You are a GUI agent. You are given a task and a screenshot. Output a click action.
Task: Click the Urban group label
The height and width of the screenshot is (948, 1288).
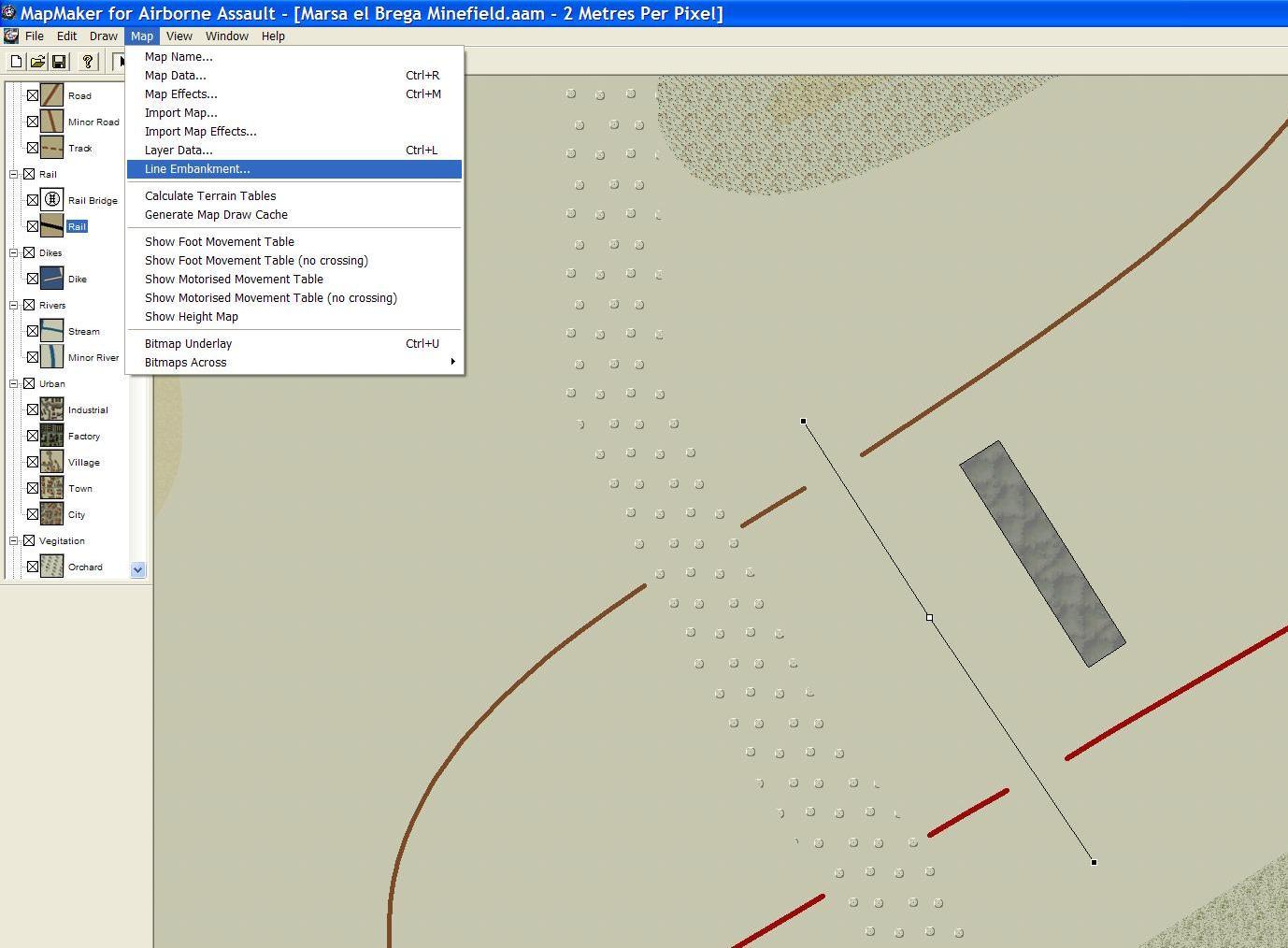tap(52, 383)
